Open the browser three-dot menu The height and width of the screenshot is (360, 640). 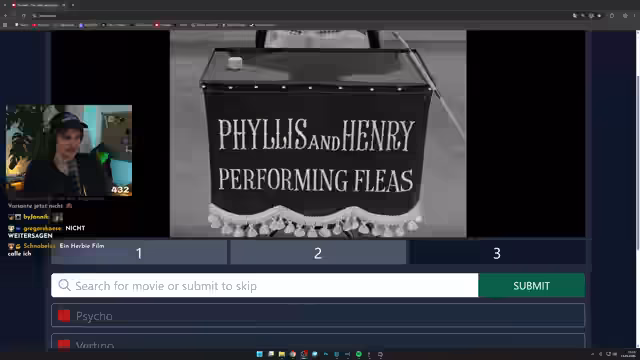[634, 16]
